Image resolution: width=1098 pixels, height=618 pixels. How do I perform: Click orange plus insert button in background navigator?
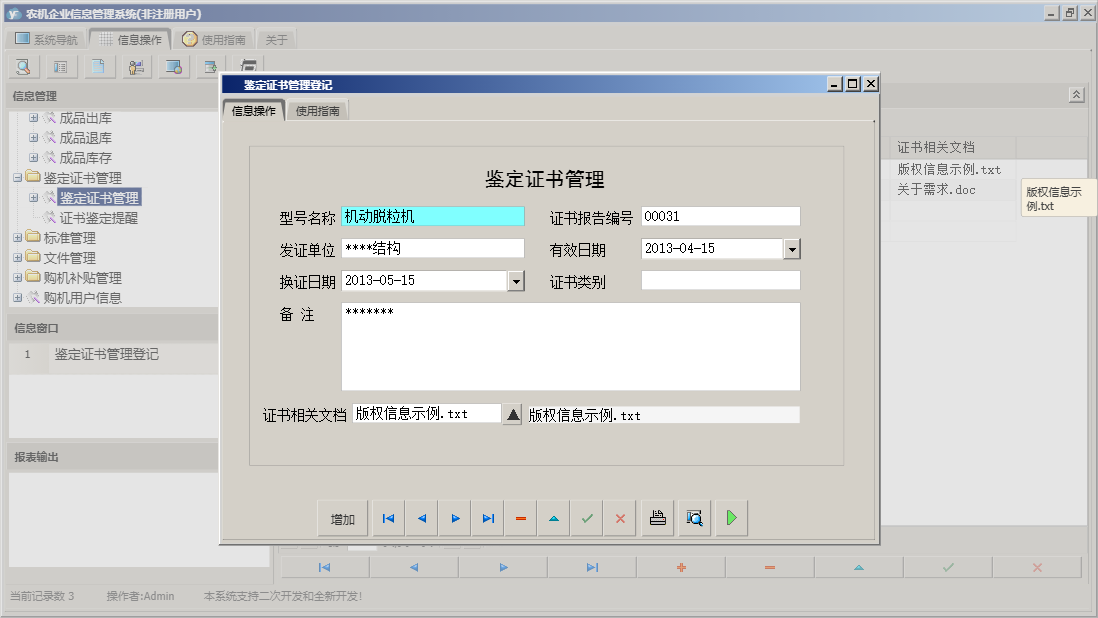[x=681, y=568]
